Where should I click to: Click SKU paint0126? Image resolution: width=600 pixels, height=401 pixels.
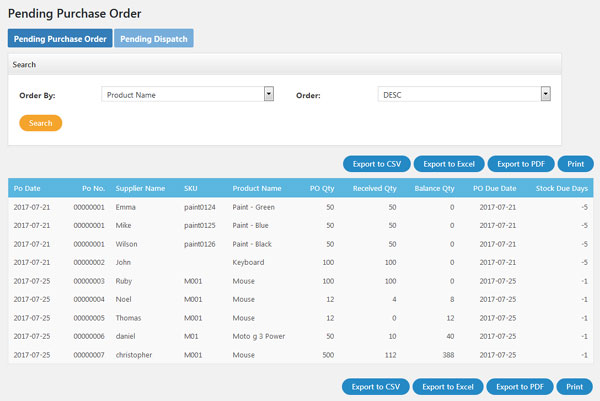pyautogui.click(x=199, y=244)
